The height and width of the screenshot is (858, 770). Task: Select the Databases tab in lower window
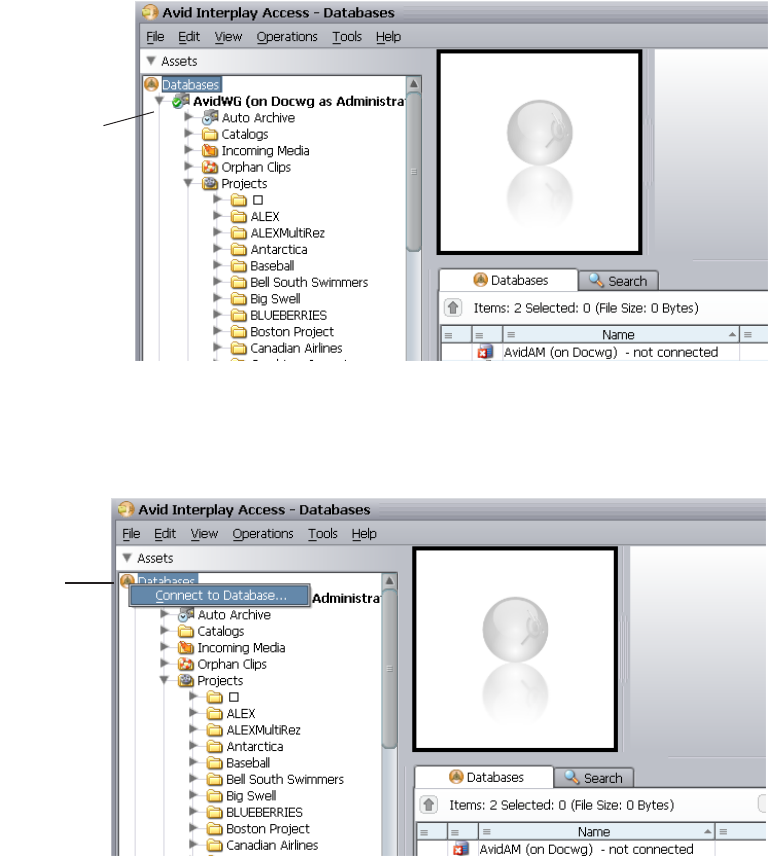485,777
